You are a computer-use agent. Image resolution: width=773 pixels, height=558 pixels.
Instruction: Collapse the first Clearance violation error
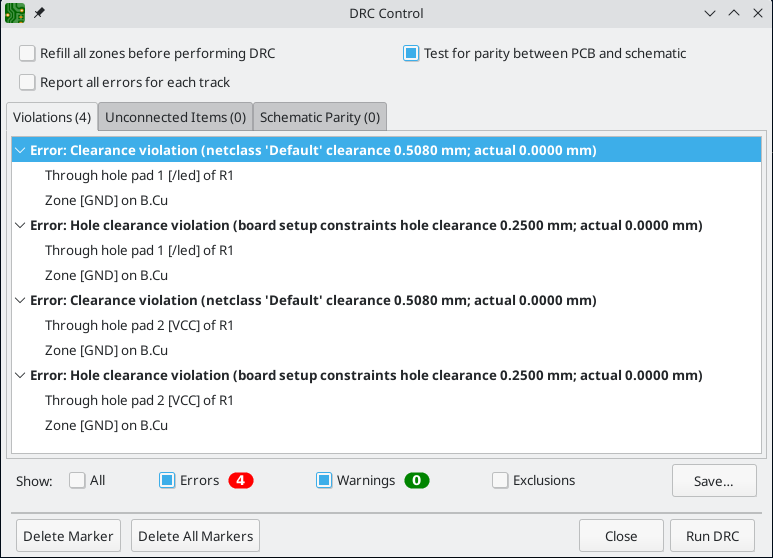click(20, 151)
